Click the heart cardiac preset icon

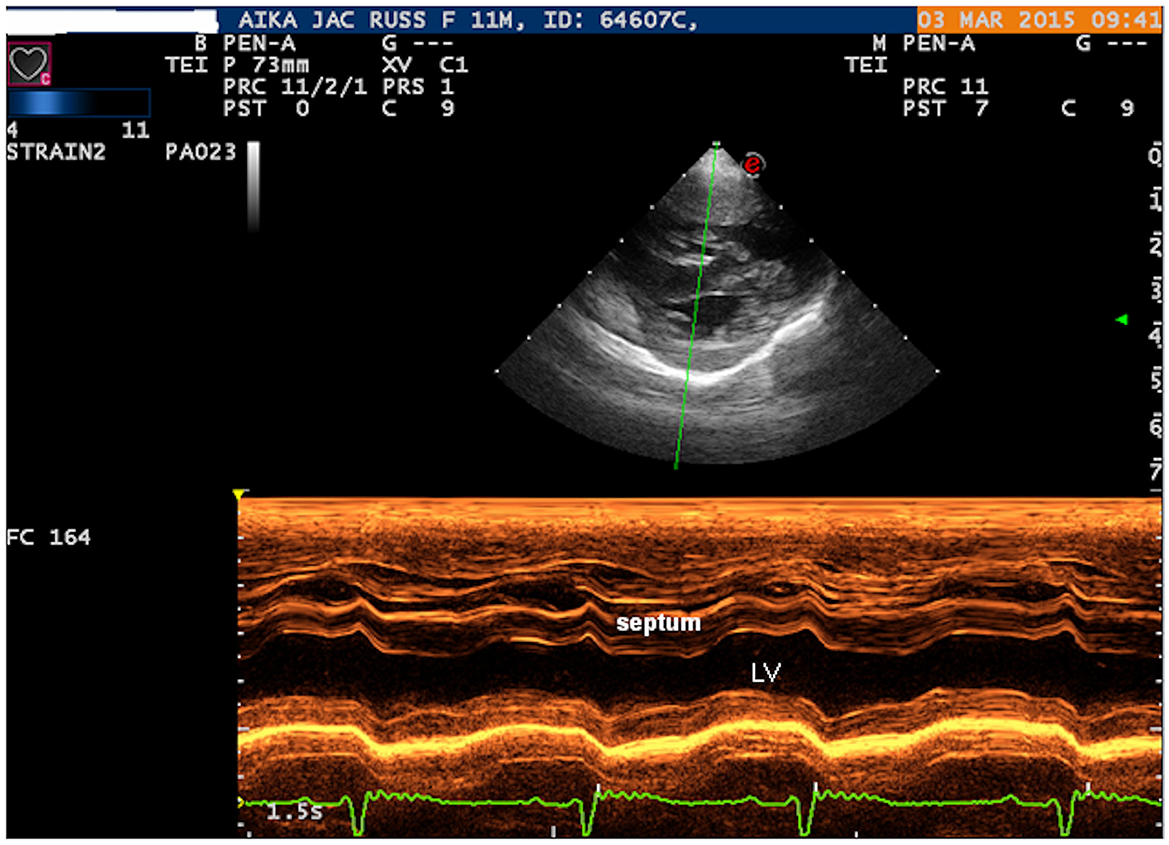28,65
